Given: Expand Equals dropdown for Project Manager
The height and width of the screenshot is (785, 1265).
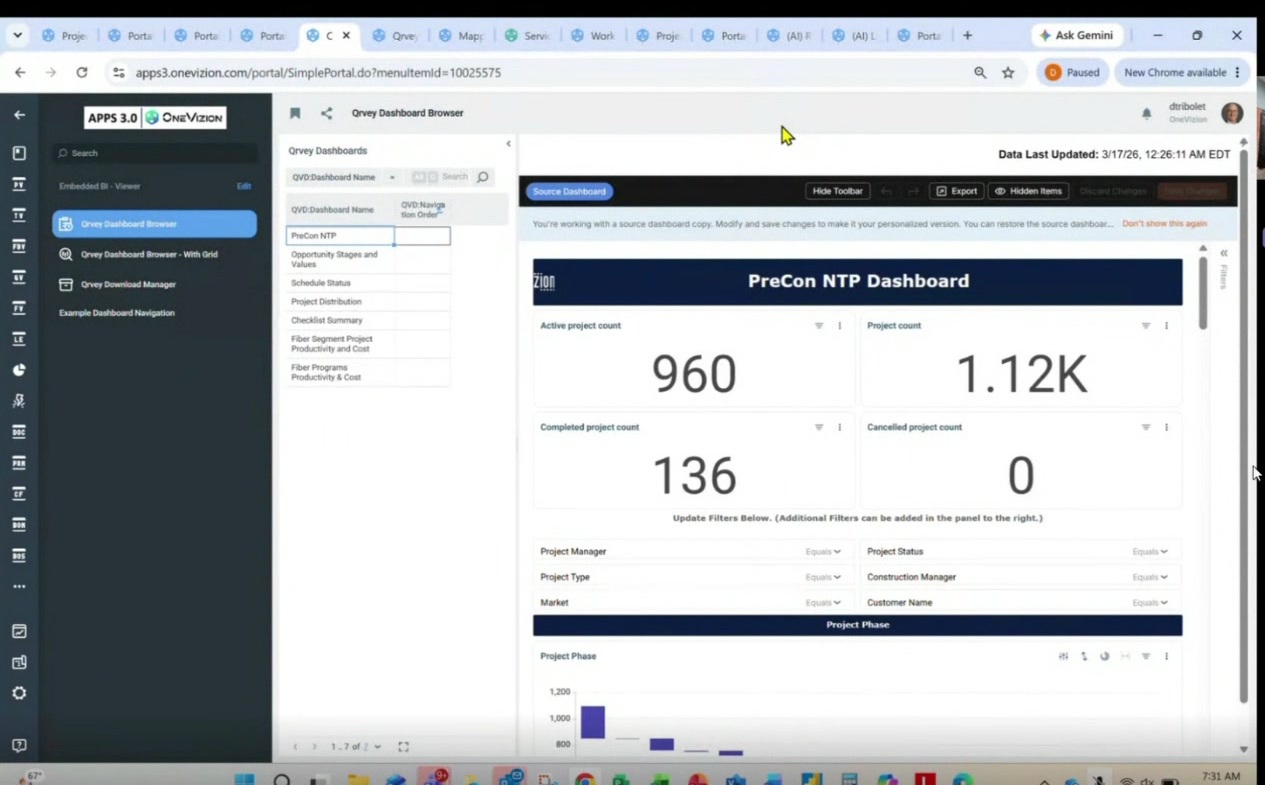Looking at the screenshot, I should point(823,552).
